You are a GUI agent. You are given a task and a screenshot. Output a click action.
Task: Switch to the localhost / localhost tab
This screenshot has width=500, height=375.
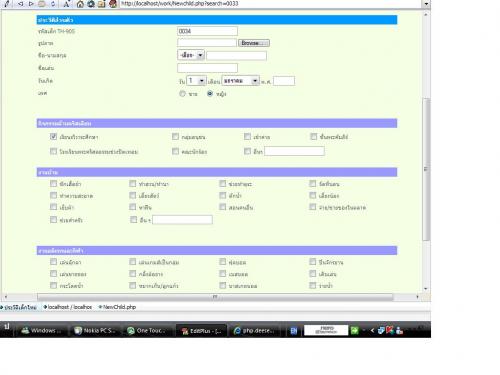click(x=68, y=307)
